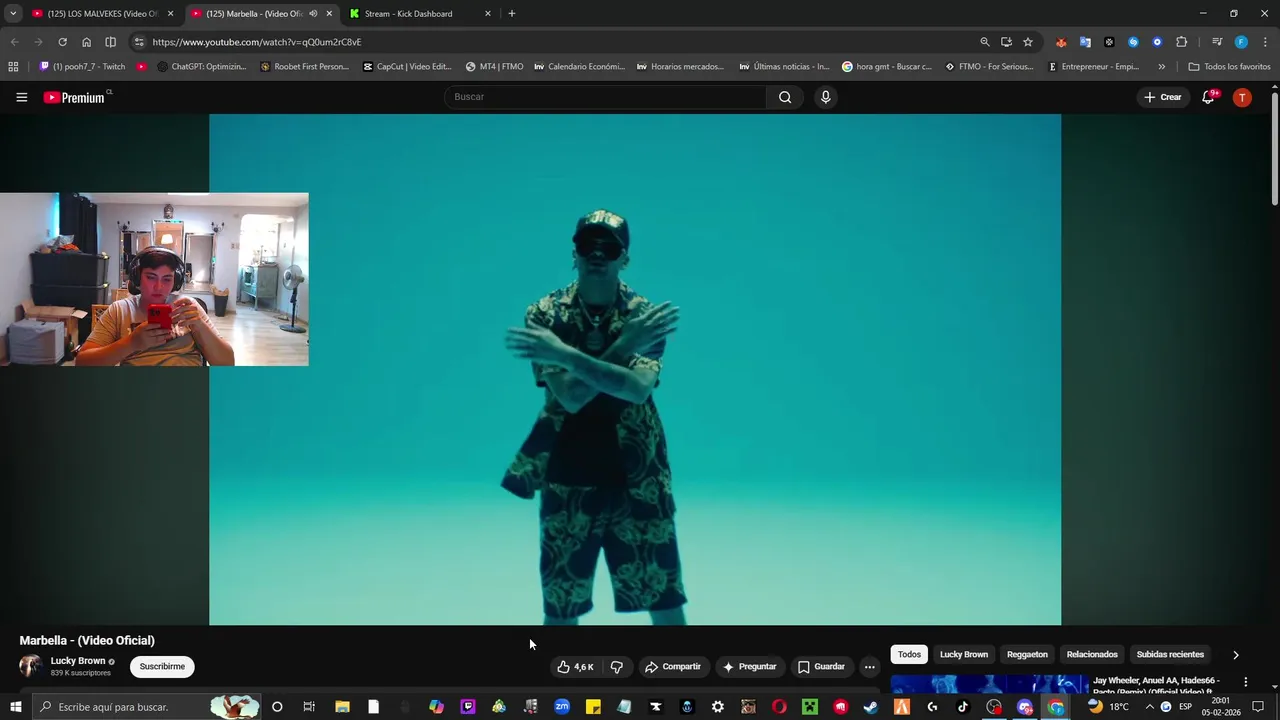The height and width of the screenshot is (720, 1280).
Task: Dislike the Marbella video
Action: tap(617, 667)
